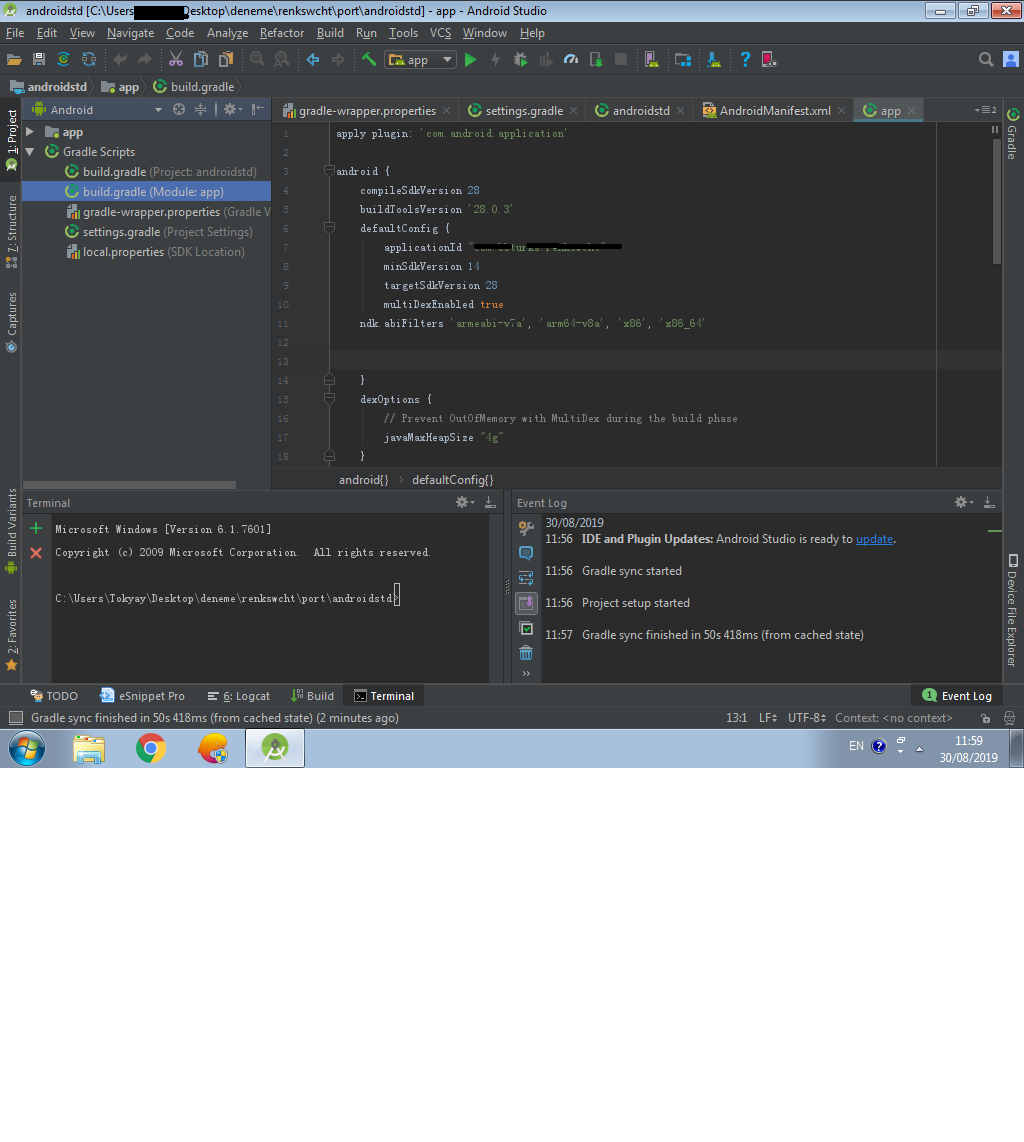The width and height of the screenshot is (1024, 1142).
Task: Open the File menu
Action: tap(15, 33)
